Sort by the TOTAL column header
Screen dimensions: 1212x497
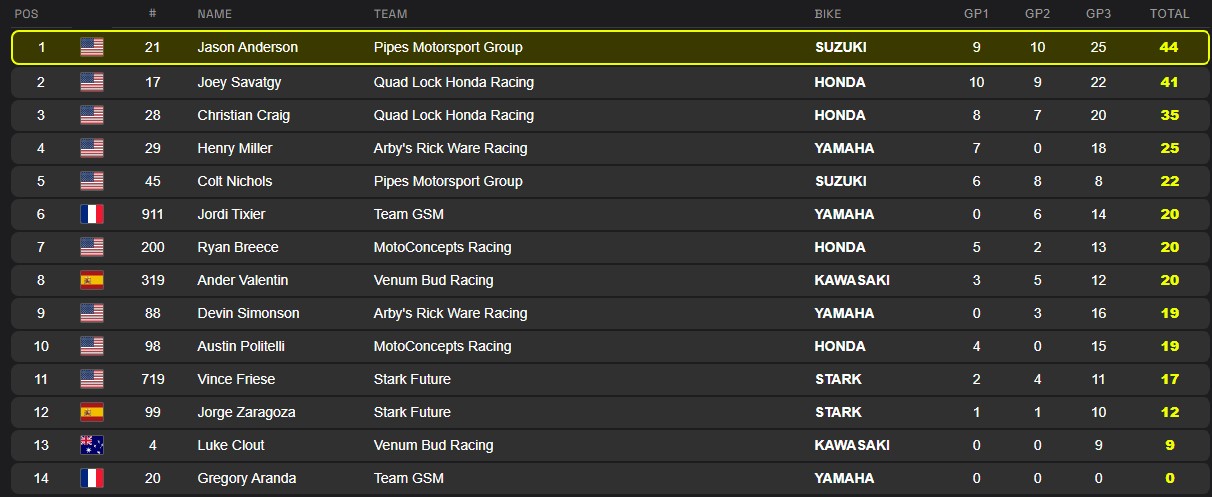1169,14
